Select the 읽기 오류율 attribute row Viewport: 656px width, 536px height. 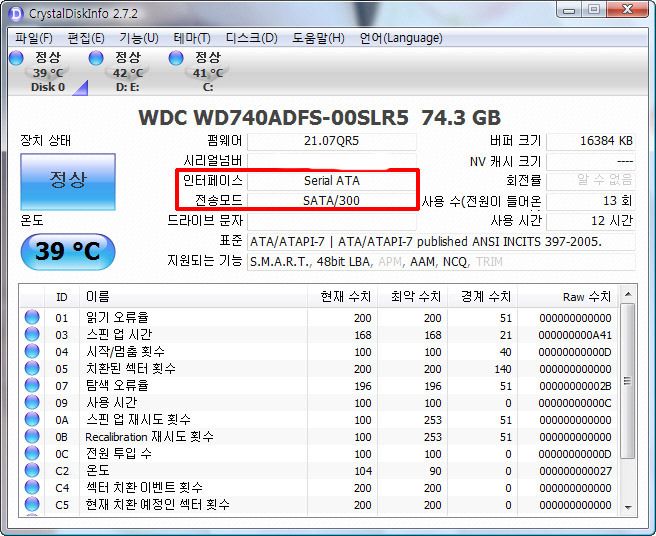point(320,318)
